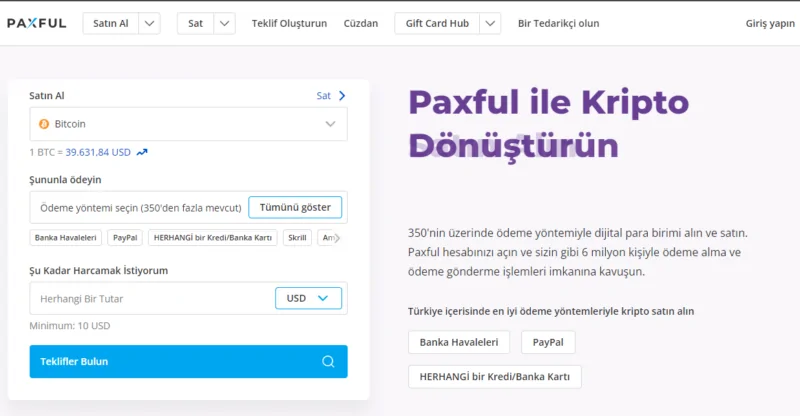The image size is (800, 416).
Task: Click the 39.631,84 USD price link
Action: pos(98,152)
